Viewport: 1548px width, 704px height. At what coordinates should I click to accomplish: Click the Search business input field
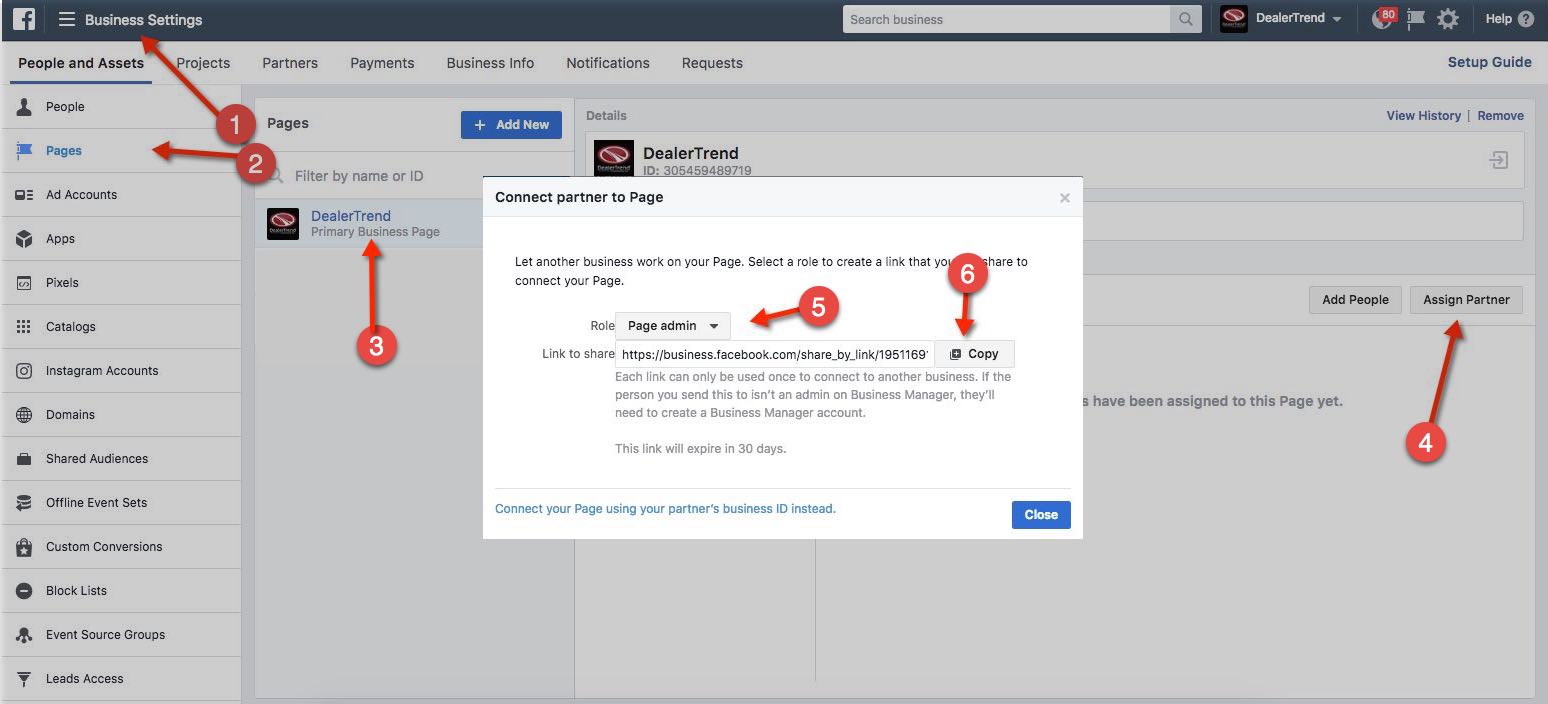coord(1007,19)
